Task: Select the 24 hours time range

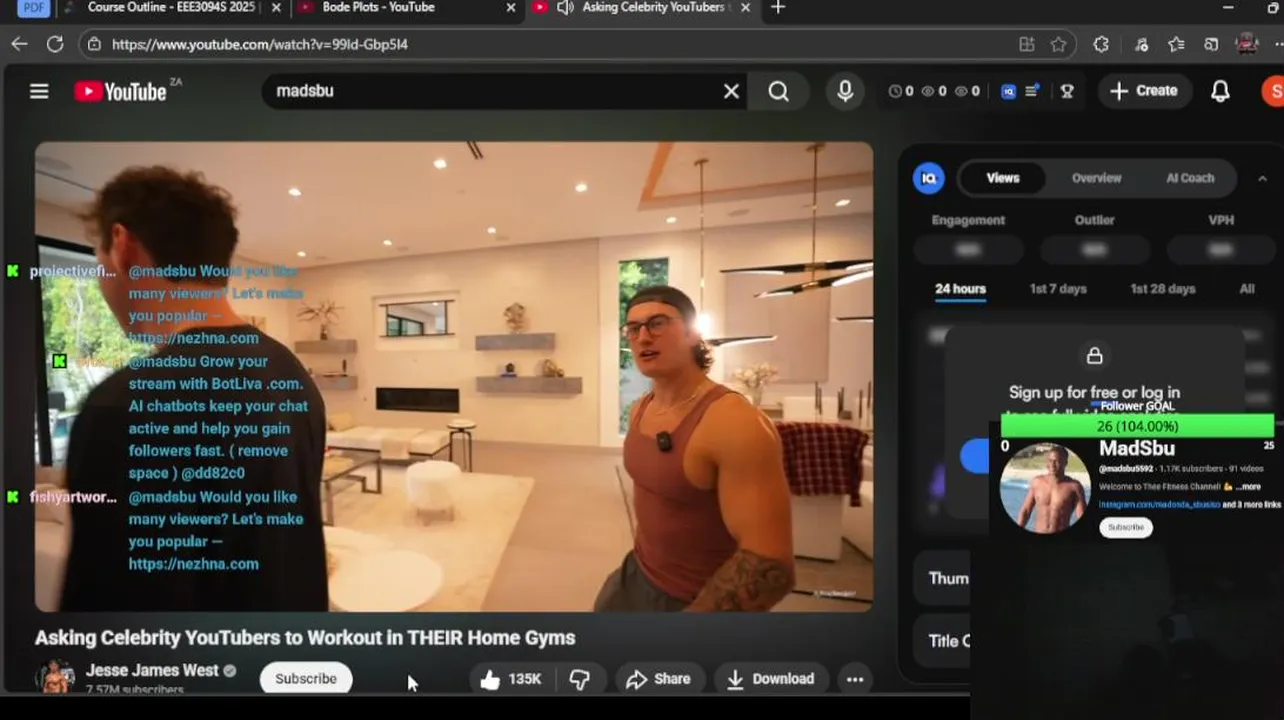Action: click(x=960, y=289)
